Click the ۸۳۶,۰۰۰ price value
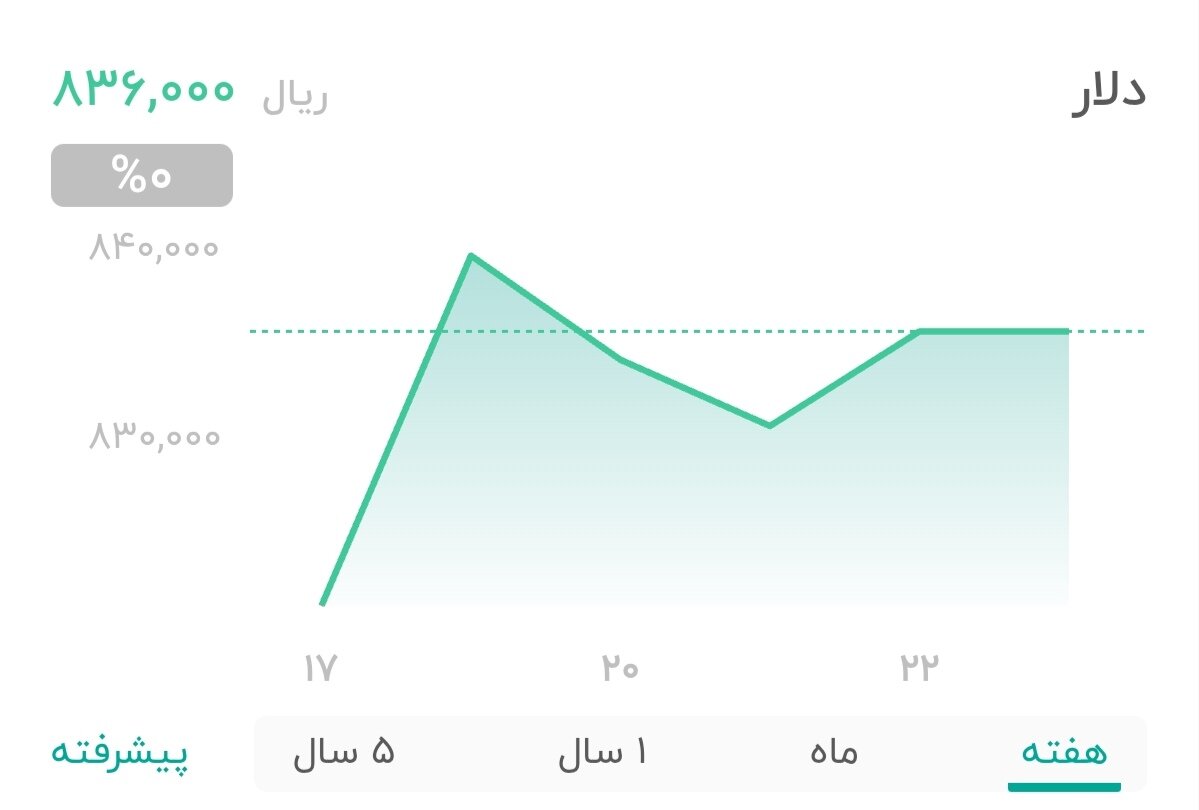Screen dimensions: 1199x810 (143, 92)
